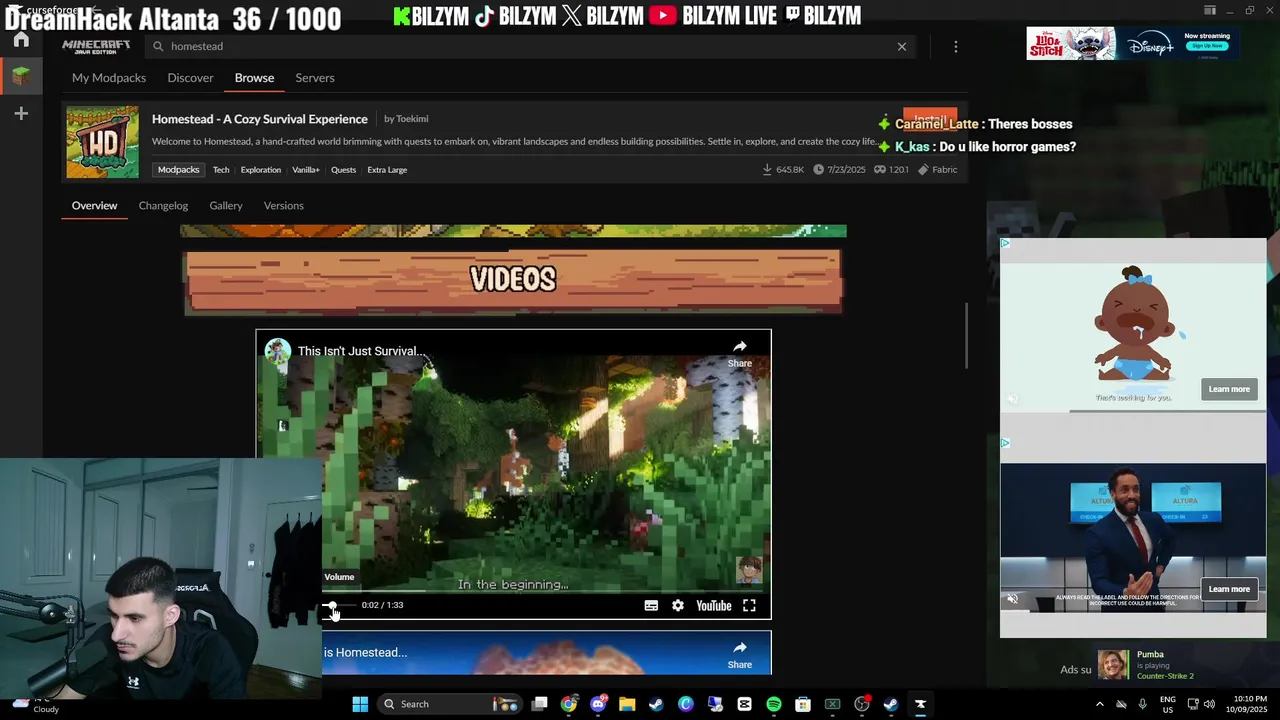Open the Overview tab

click(94, 206)
